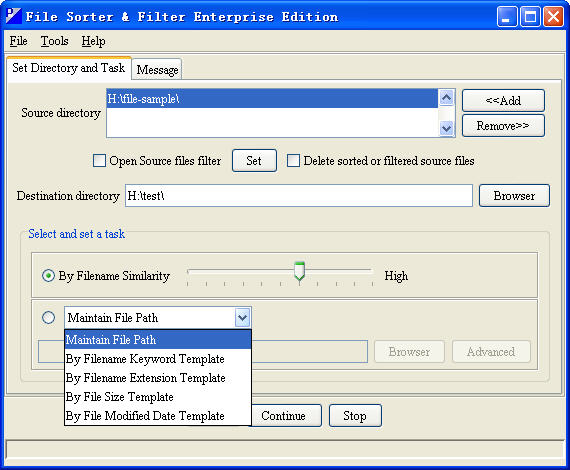Click the source list scroll down arrow

click(x=446, y=128)
